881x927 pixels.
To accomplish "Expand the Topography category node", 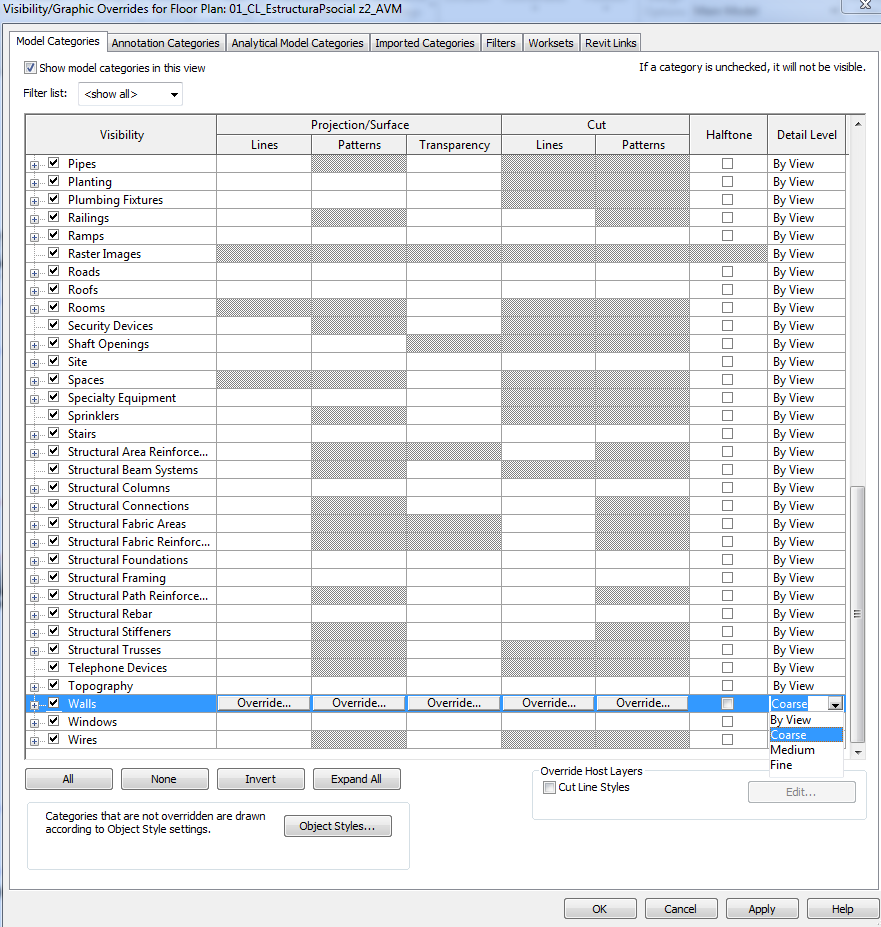I will pyautogui.click(x=34, y=687).
